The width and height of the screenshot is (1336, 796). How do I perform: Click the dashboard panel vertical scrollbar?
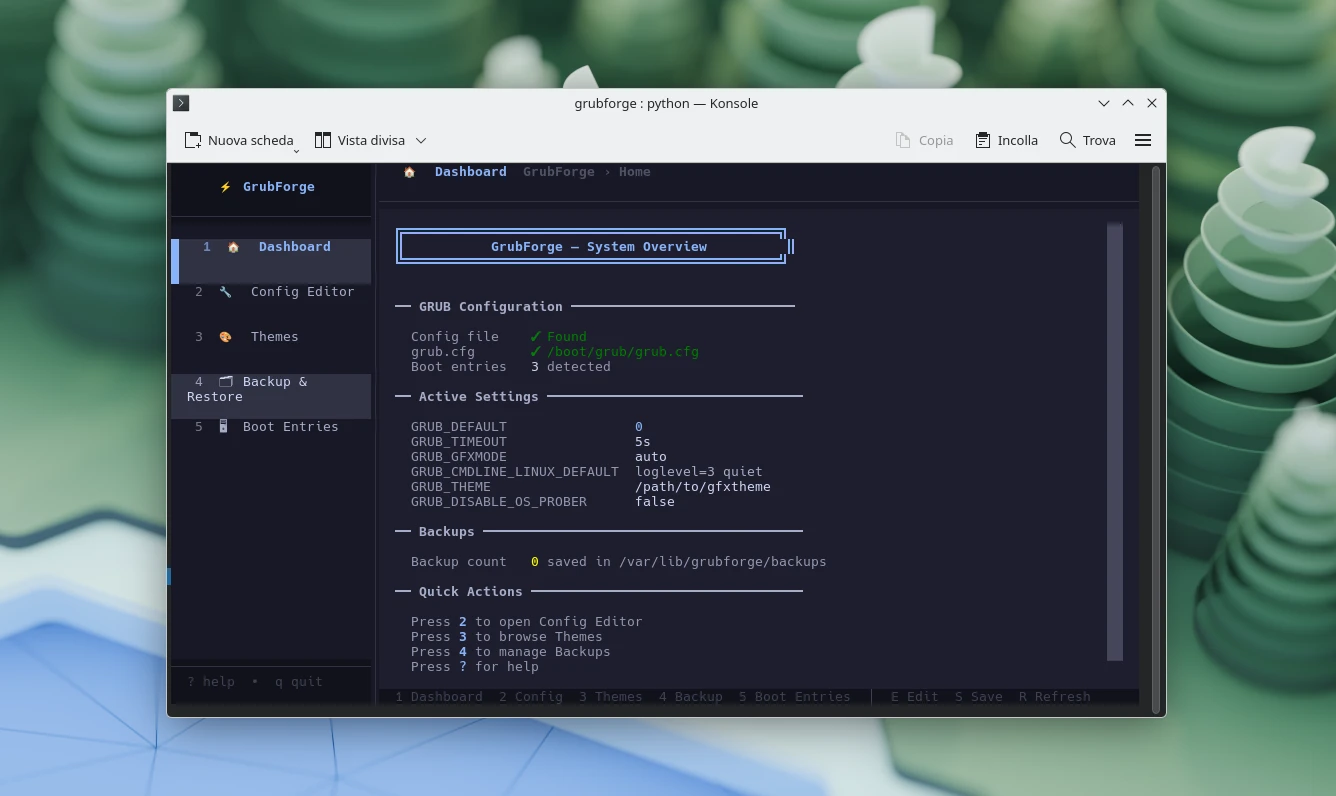1115,440
